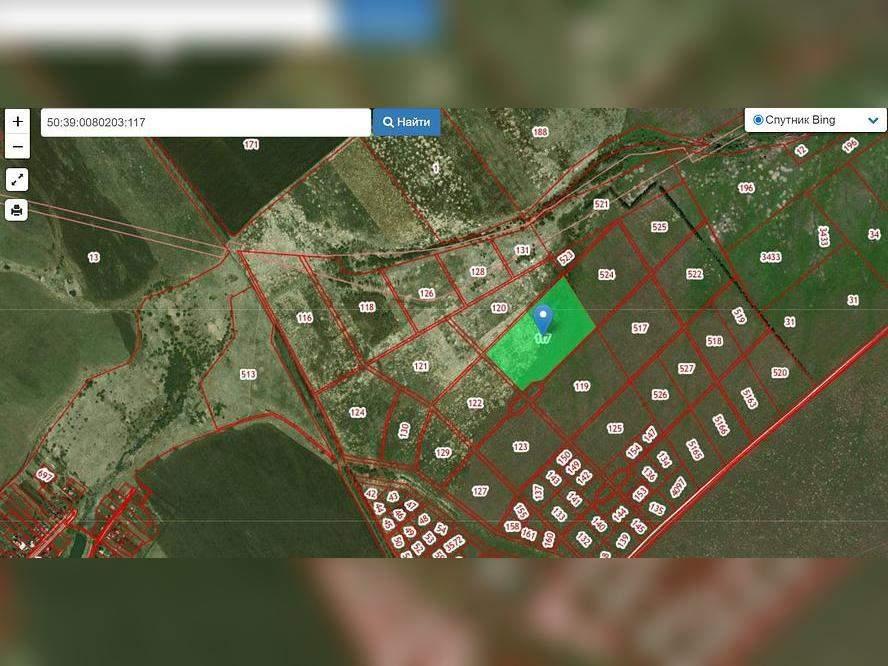Select parcel labeled 123
This screenshot has width=888, height=666.
[520, 447]
